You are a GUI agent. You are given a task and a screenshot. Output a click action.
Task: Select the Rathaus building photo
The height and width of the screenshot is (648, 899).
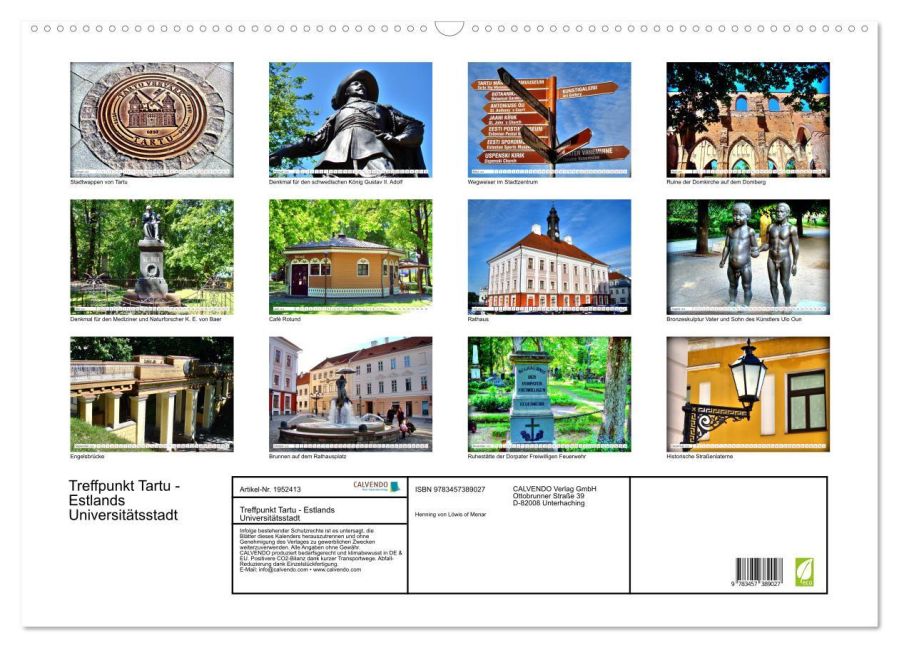pyautogui.click(x=549, y=257)
